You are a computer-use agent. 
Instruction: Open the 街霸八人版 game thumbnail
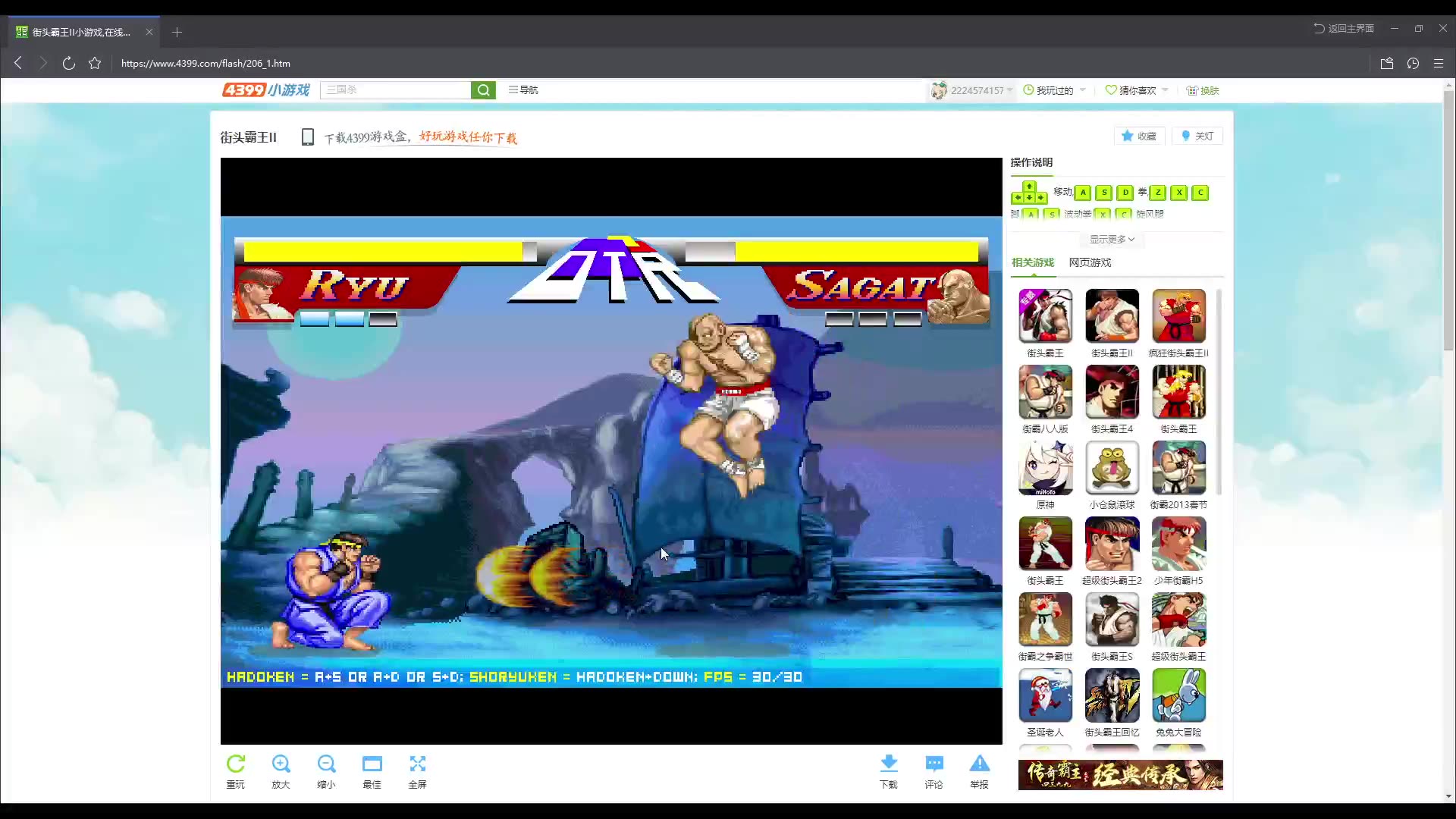(1045, 391)
